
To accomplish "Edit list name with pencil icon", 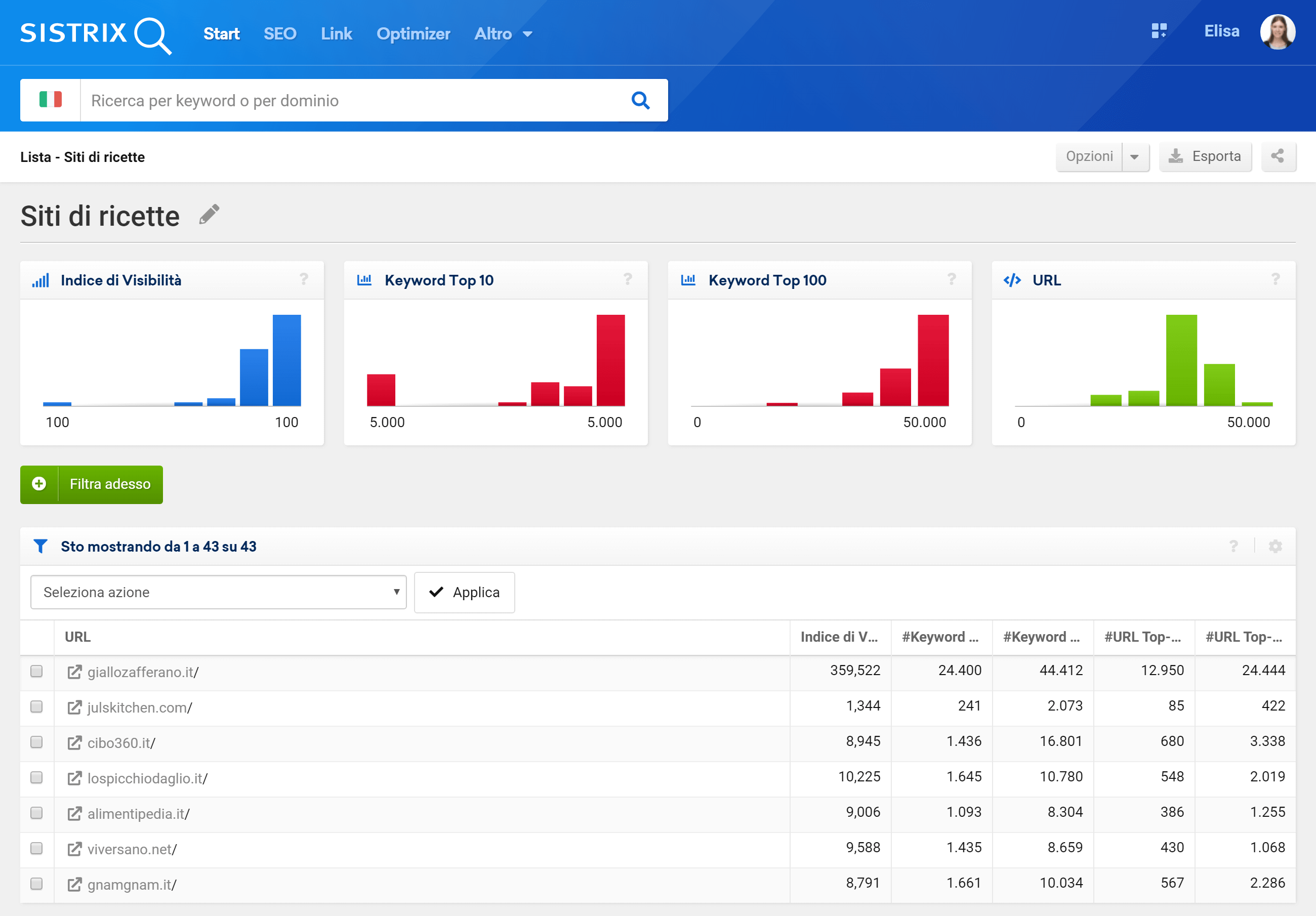I will pos(209,215).
